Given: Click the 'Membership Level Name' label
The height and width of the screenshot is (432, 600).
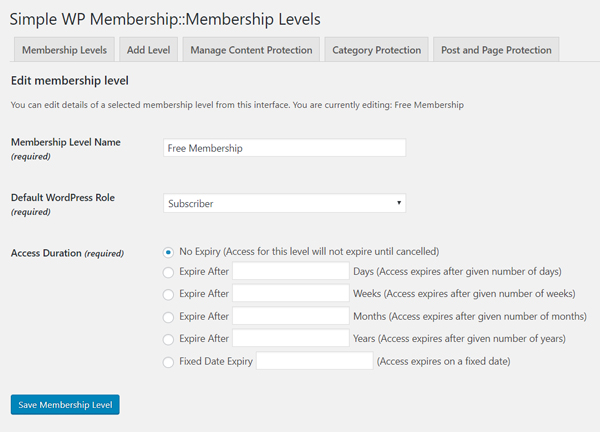Looking at the screenshot, I should pyautogui.click(x=66, y=142).
